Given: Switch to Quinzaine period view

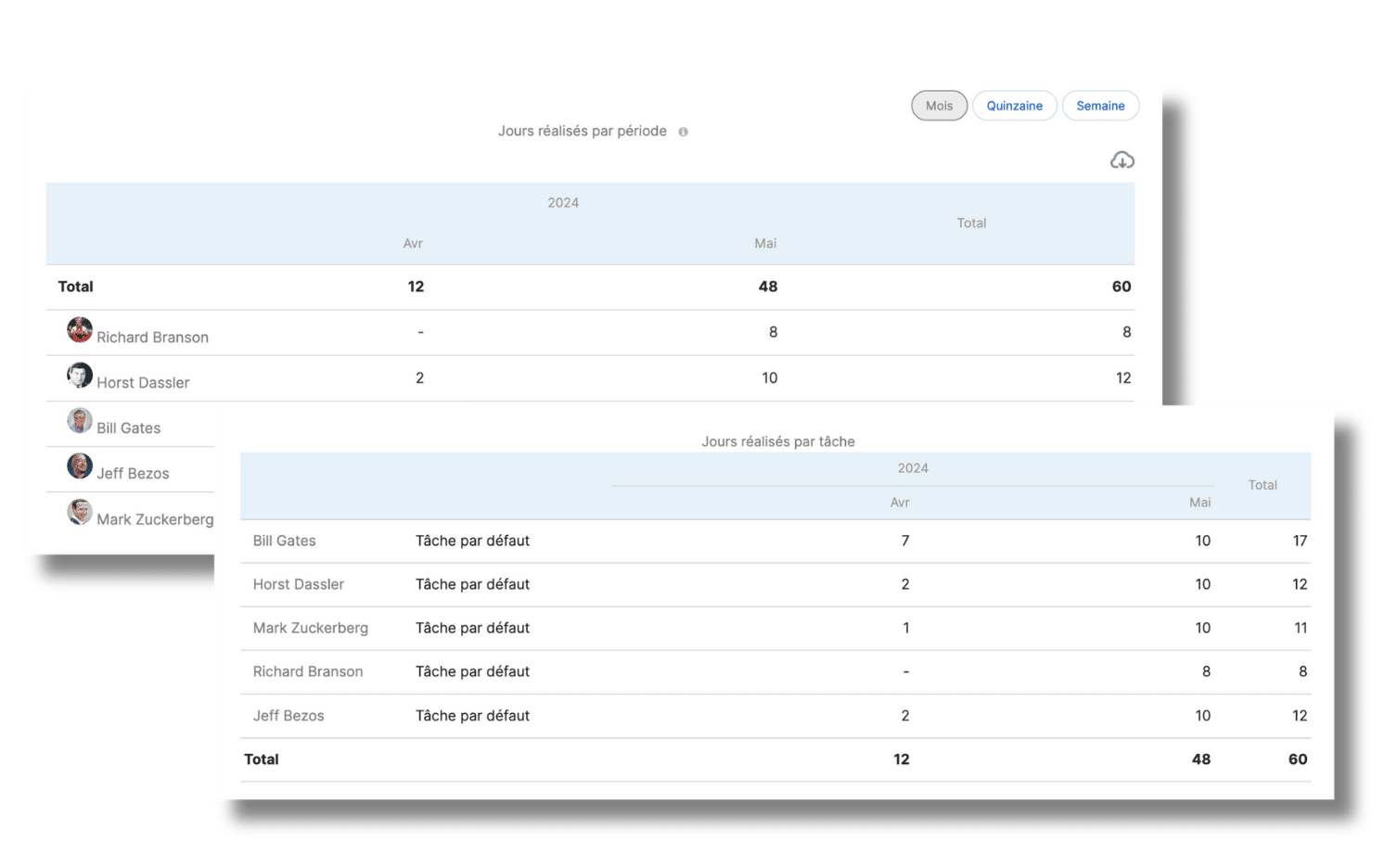Looking at the screenshot, I should tap(1014, 106).
